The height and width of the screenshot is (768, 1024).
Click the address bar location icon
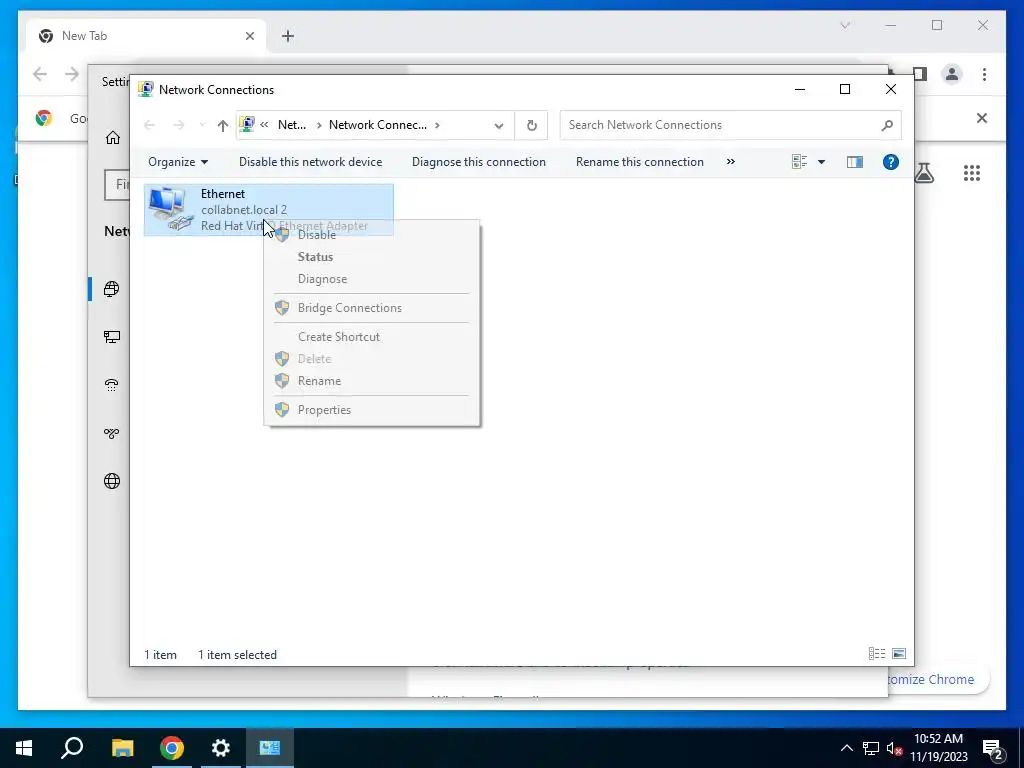pos(247,124)
